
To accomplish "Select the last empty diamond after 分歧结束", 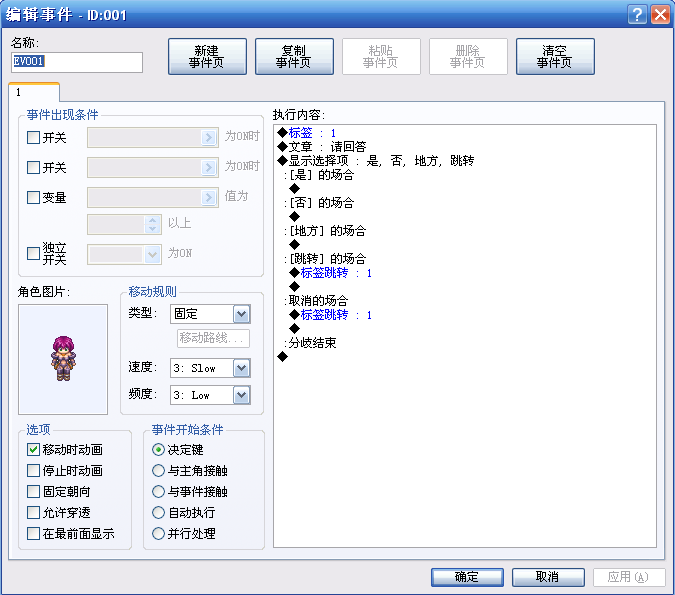I will [282, 356].
